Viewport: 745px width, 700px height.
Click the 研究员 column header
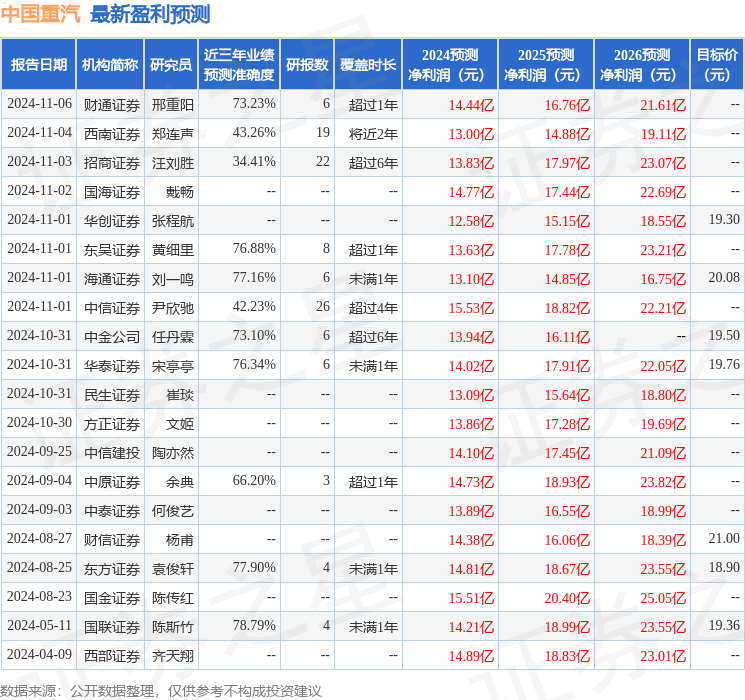tap(171, 65)
